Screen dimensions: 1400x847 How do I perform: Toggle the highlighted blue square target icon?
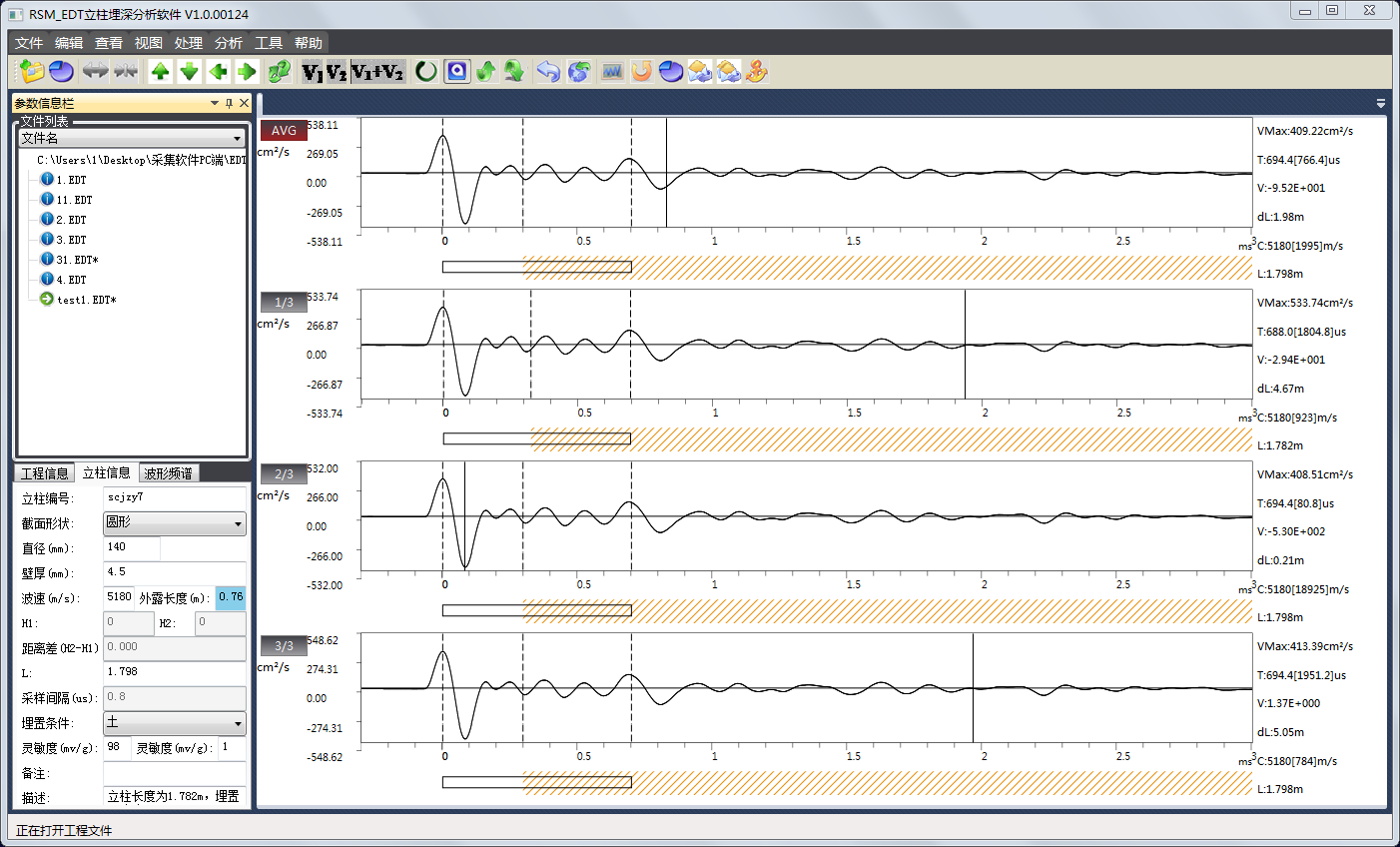pyautogui.click(x=457, y=71)
